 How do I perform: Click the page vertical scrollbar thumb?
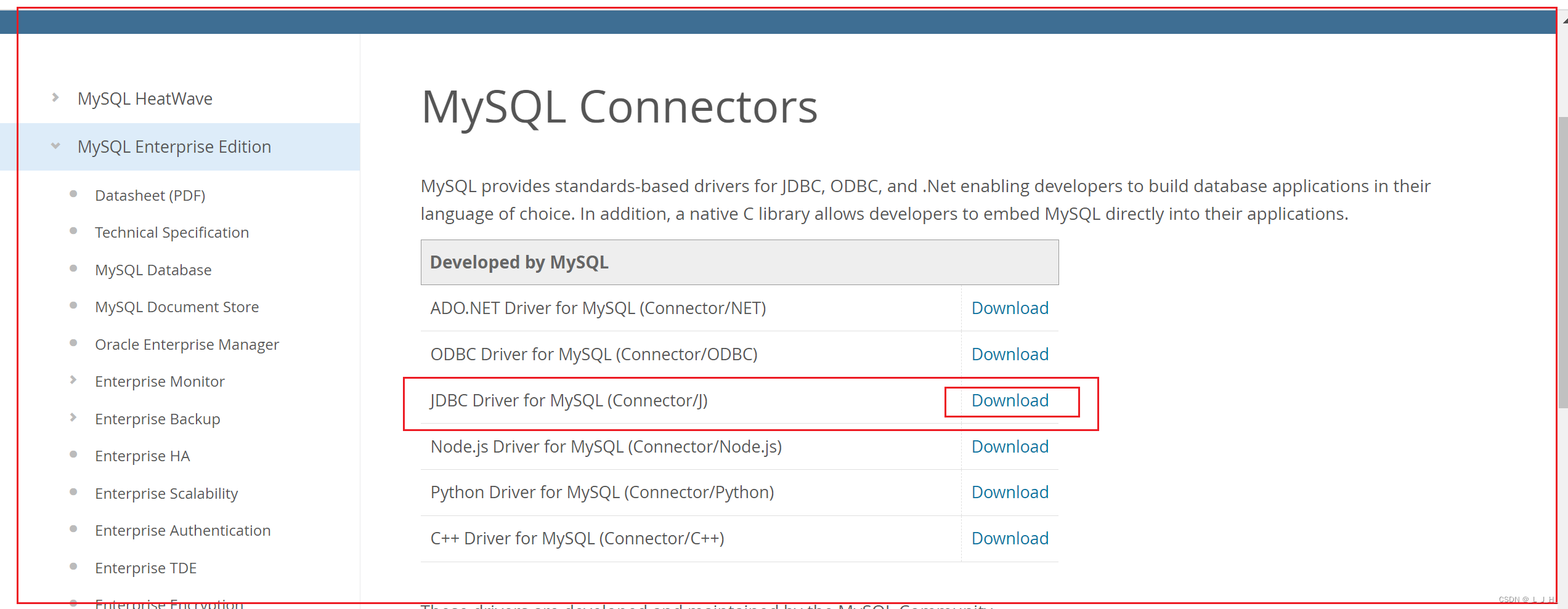[x=1562, y=262]
